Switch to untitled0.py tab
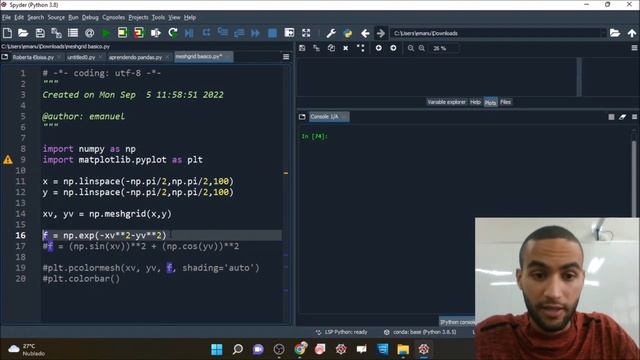 (81, 57)
